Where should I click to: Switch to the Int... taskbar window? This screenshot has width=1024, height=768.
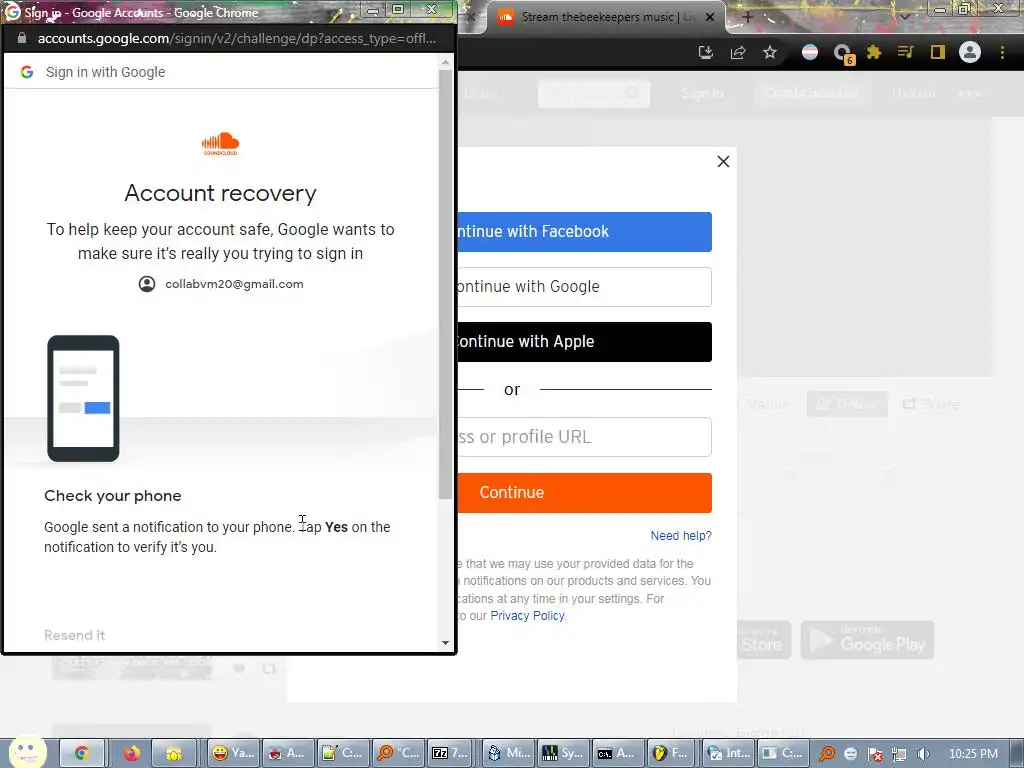coord(728,754)
